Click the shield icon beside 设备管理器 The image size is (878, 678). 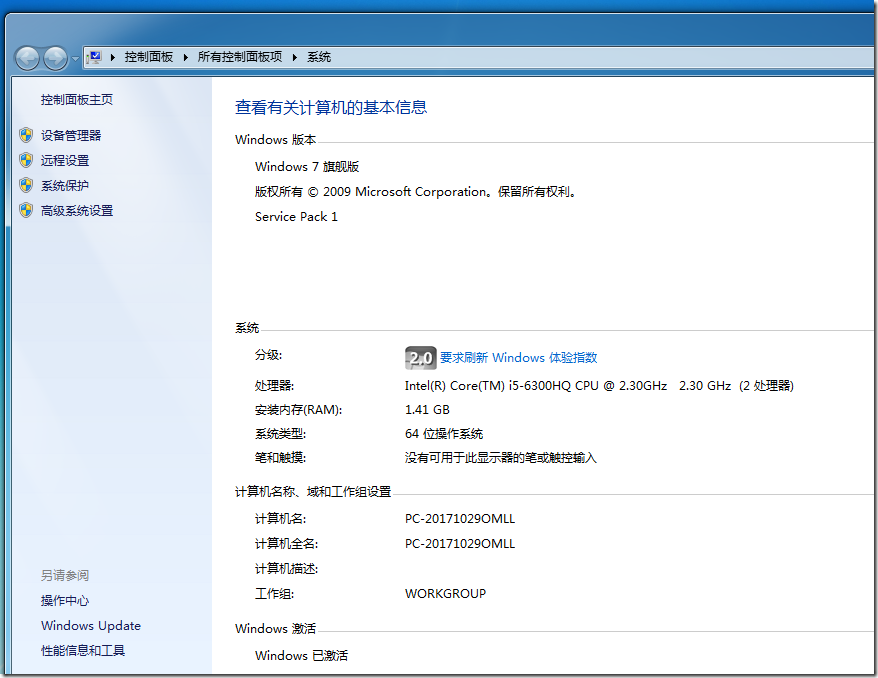tap(26, 135)
